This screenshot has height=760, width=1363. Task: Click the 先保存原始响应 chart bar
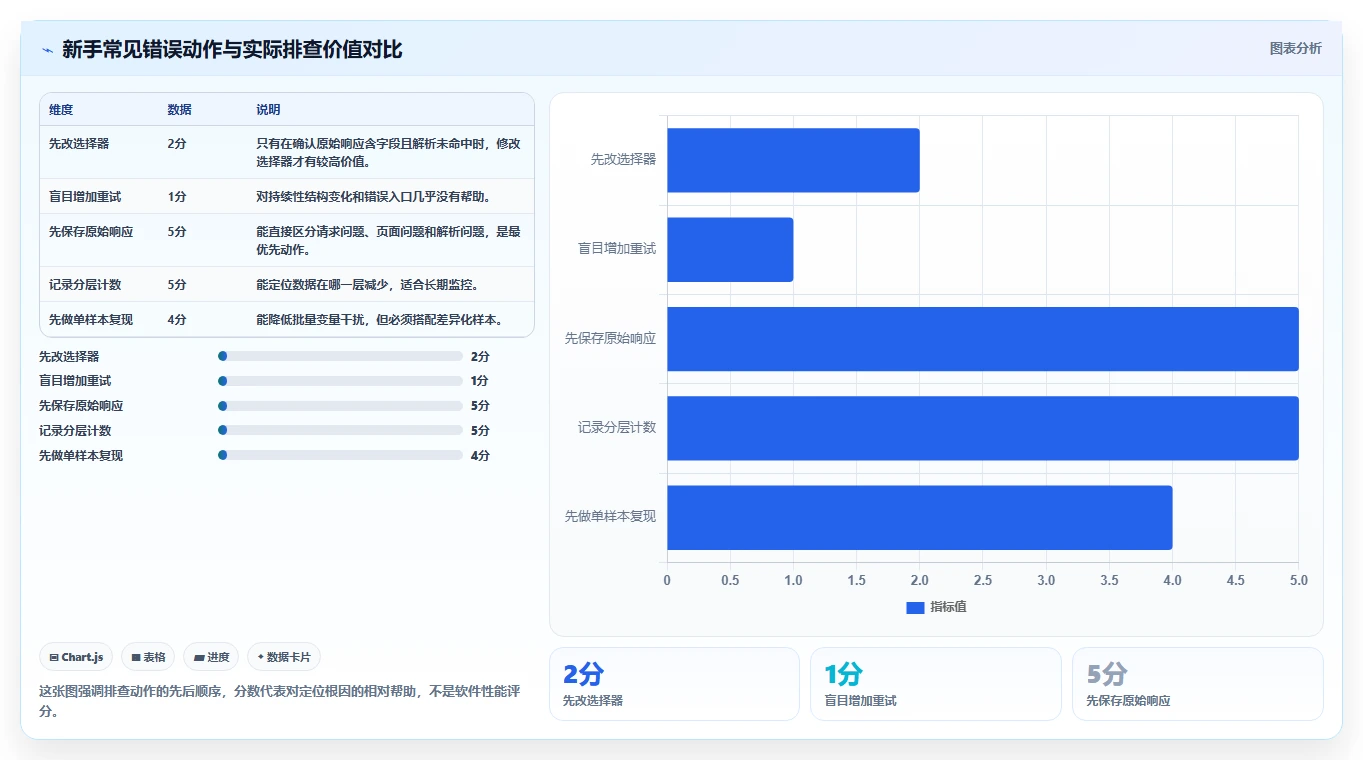click(x=983, y=339)
